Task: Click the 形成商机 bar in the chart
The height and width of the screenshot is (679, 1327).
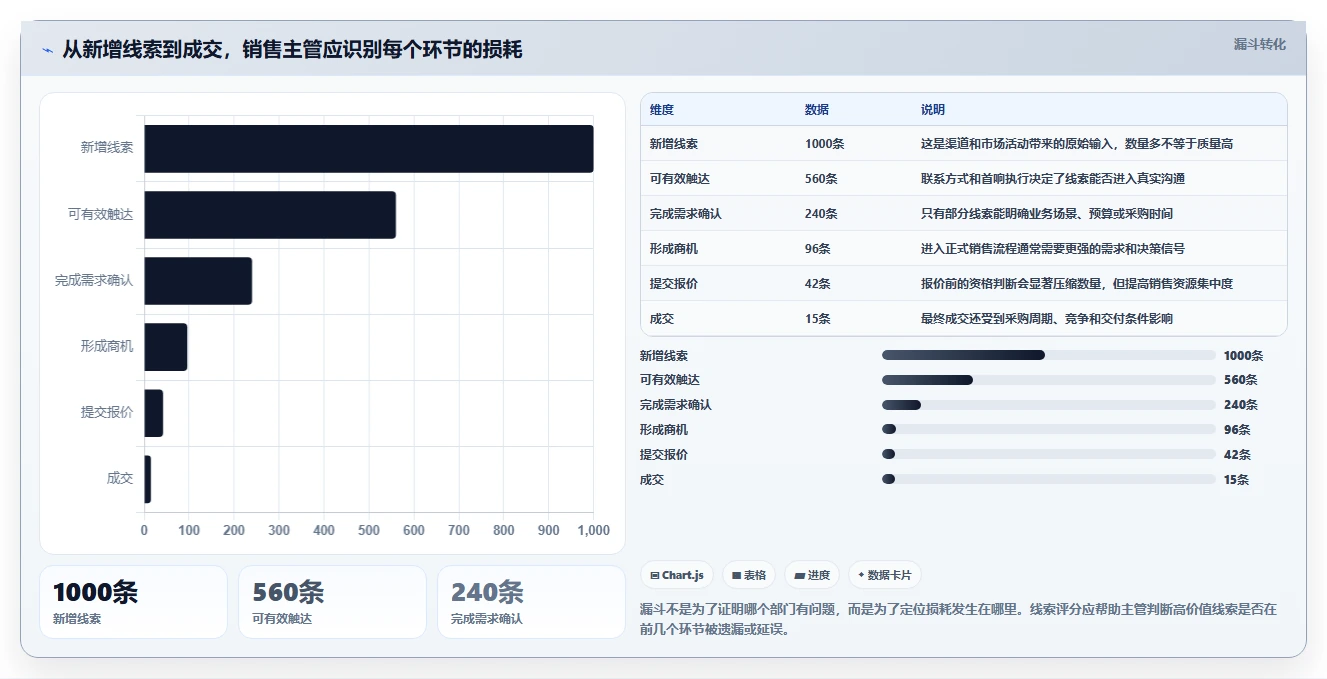Action: [166, 347]
